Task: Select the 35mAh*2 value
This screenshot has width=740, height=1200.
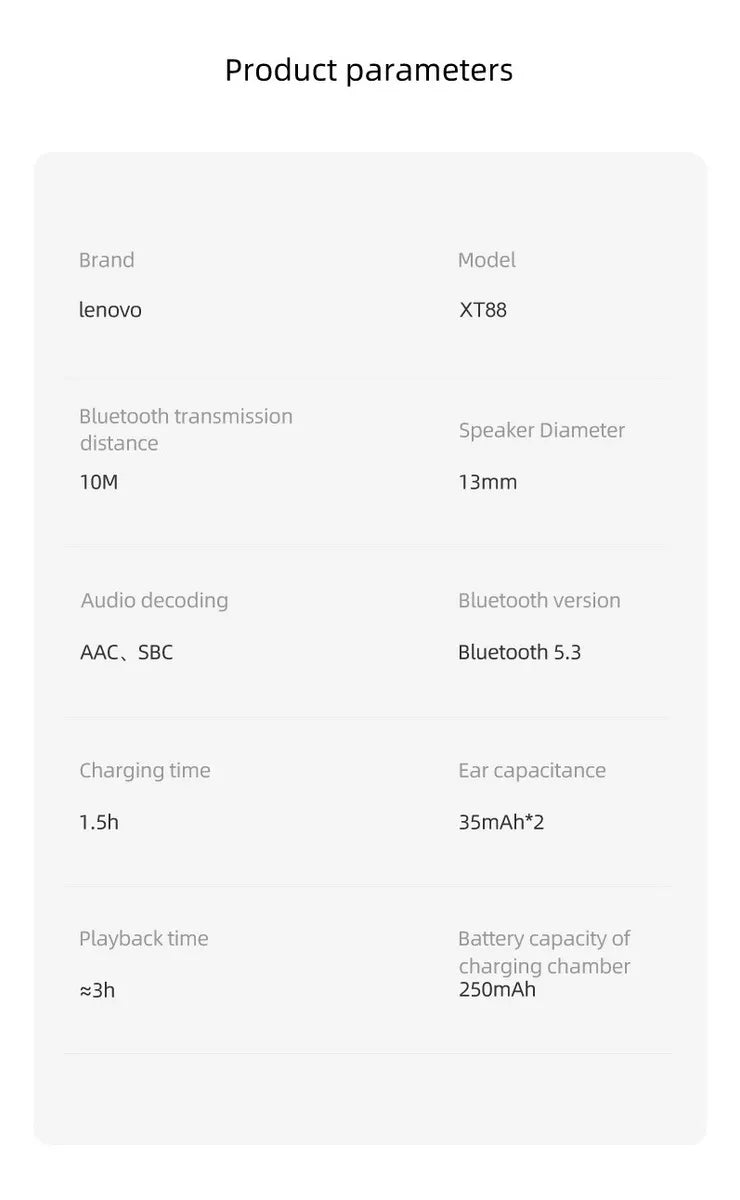Action: coord(501,822)
